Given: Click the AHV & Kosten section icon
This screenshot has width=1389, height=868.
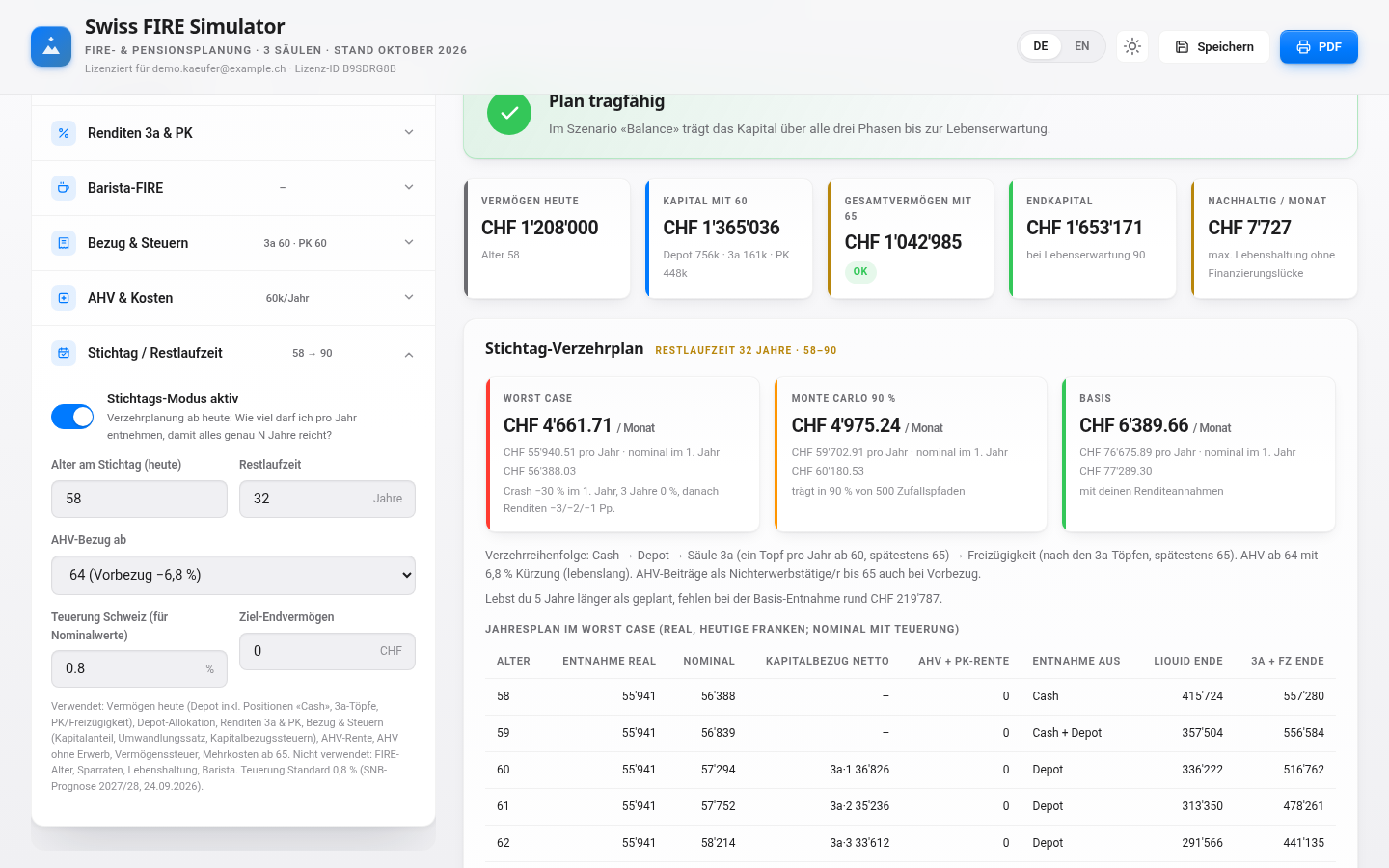Looking at the screenshot, I should [x=64, y=298].
